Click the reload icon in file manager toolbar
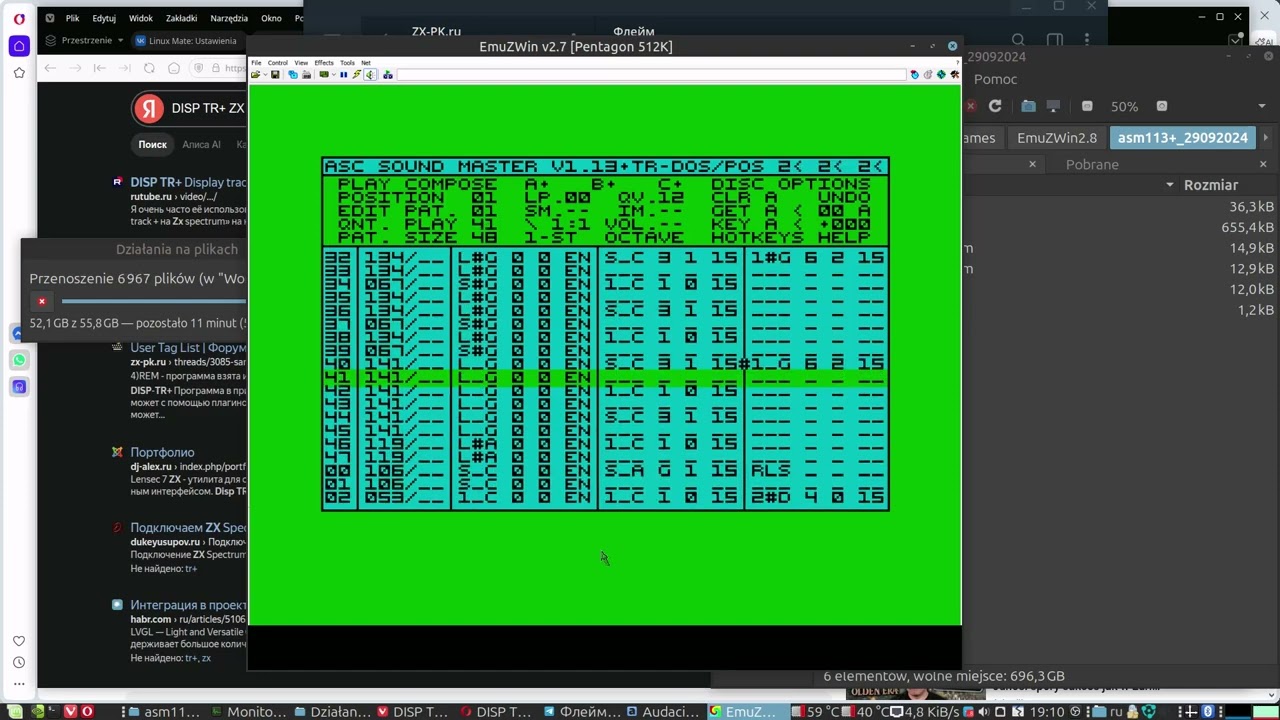Image resolution: width=1280 pixels, height=720 pixels. (x=995, y=106)
